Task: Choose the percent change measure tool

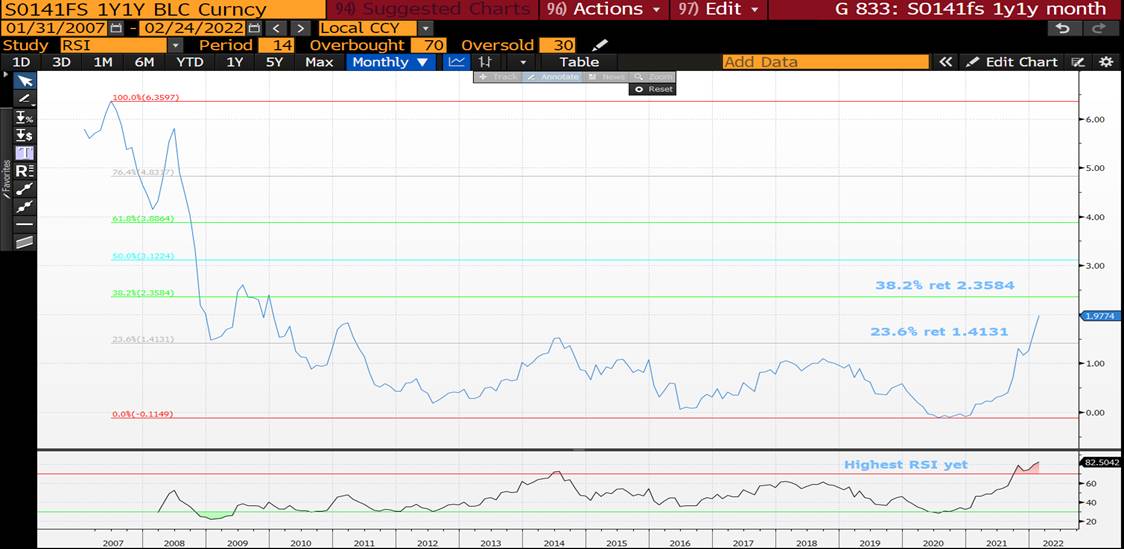Action: click(x=25, y=117)
